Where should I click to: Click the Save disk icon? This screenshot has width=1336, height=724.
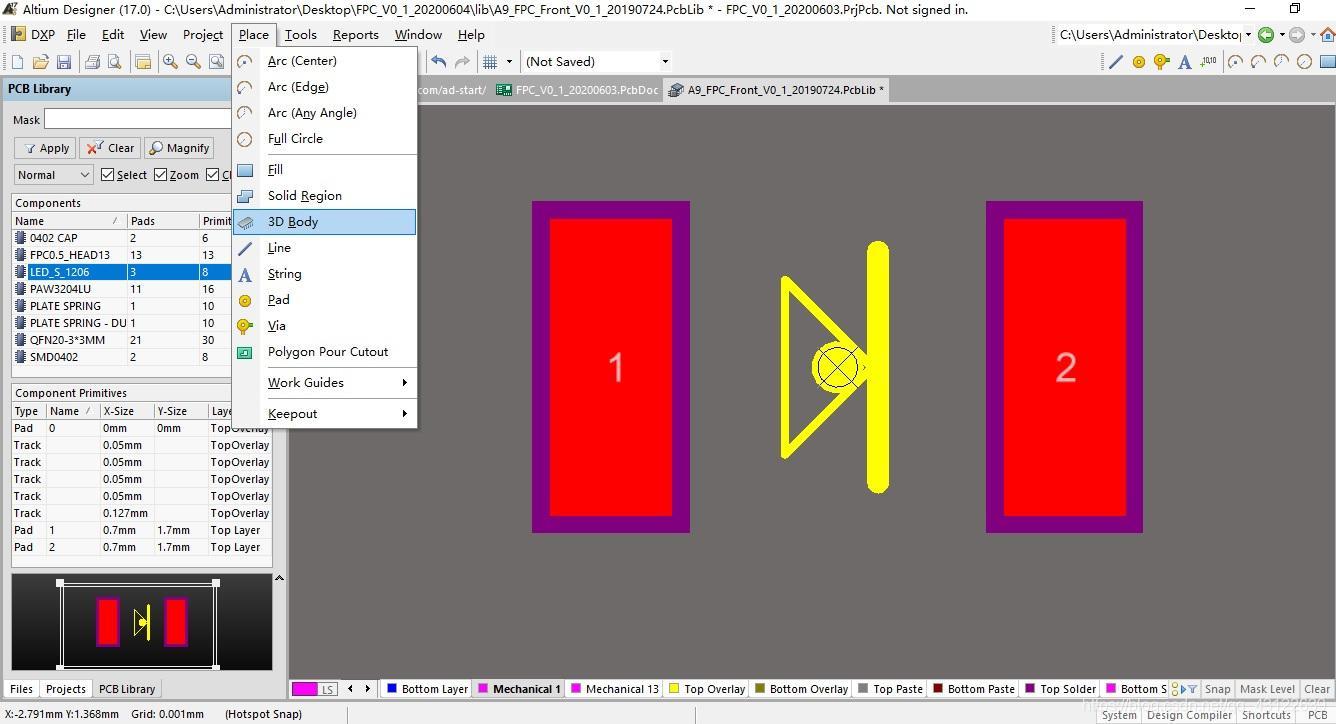pos(64,62)
